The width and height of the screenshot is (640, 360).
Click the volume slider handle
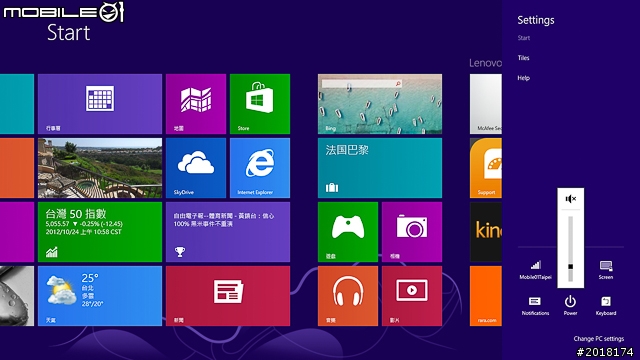click(571, 267)
